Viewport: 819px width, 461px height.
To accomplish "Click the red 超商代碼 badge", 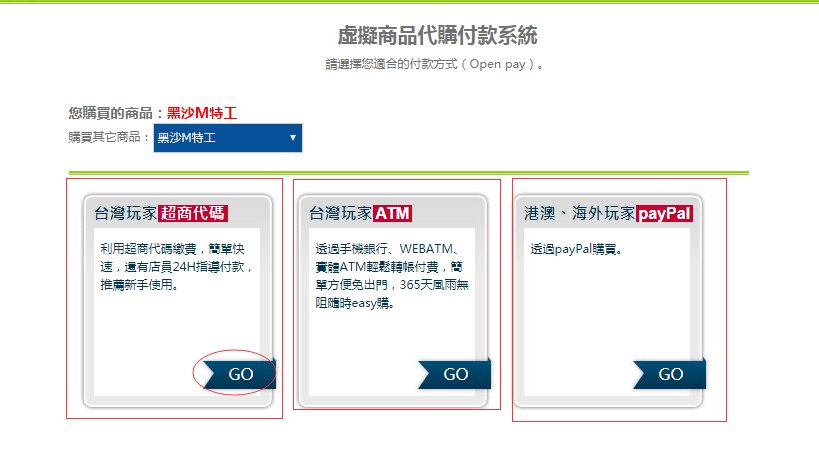I will pos(193,213).
